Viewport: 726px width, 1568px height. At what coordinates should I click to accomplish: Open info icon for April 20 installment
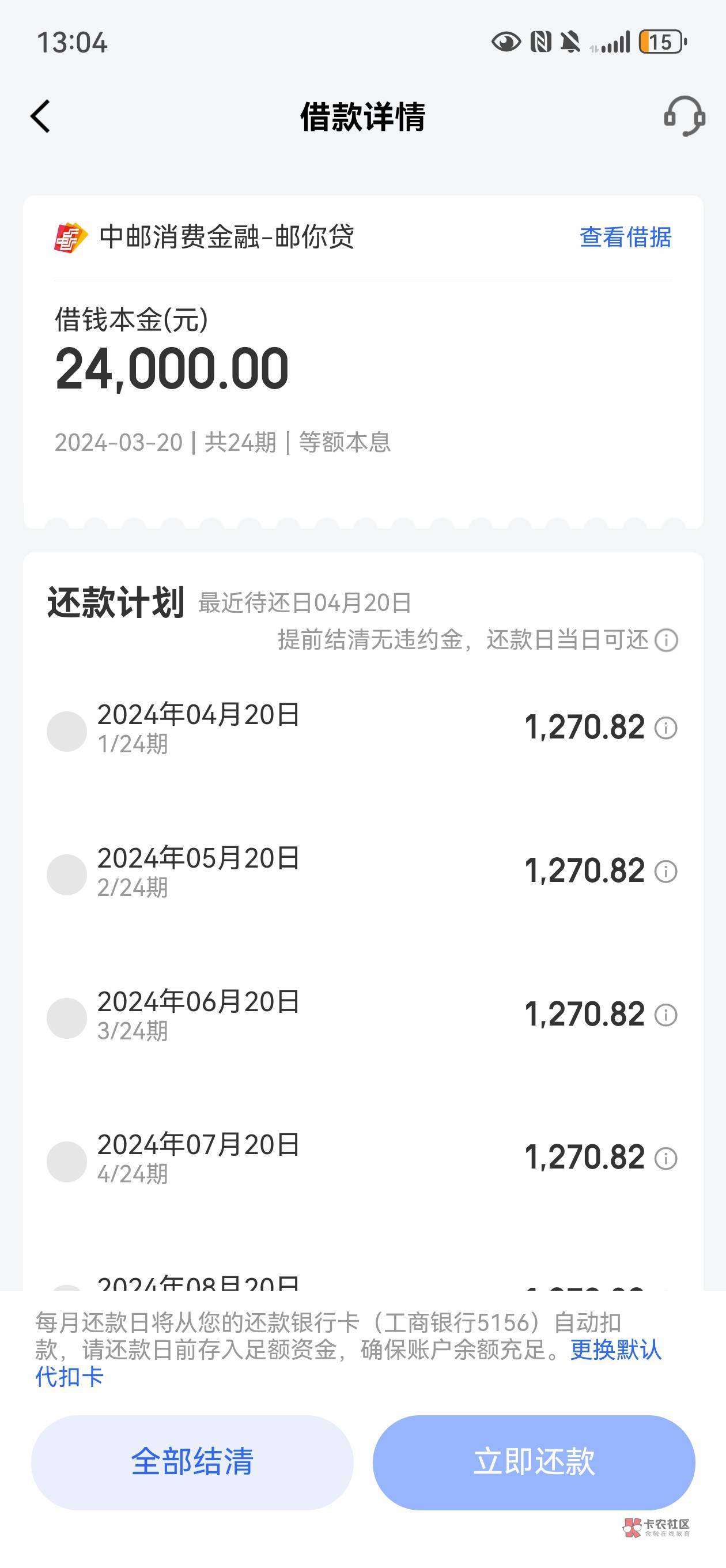click(665, 728)
